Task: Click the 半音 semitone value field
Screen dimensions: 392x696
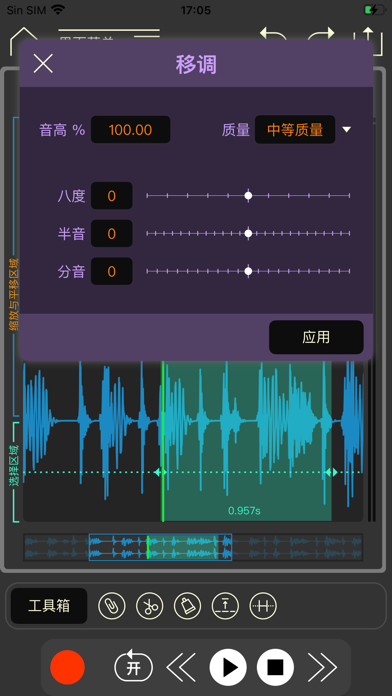Action: click(111, 233)
